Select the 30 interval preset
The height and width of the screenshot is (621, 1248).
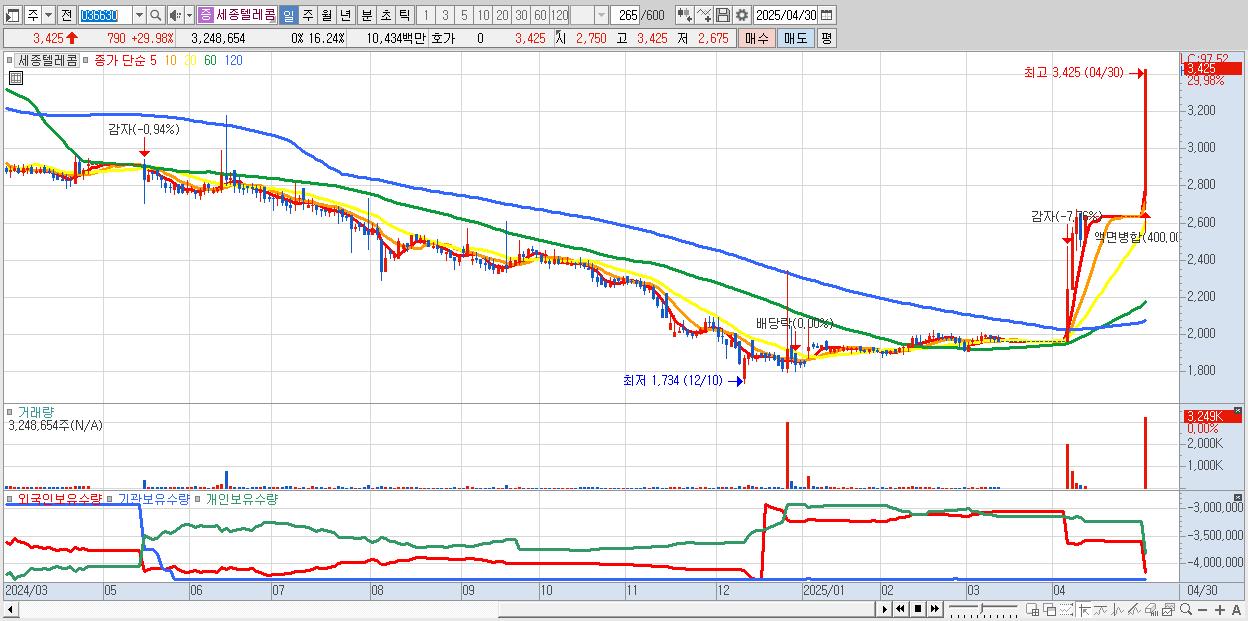pyautogui.click(x=521, y=15)
